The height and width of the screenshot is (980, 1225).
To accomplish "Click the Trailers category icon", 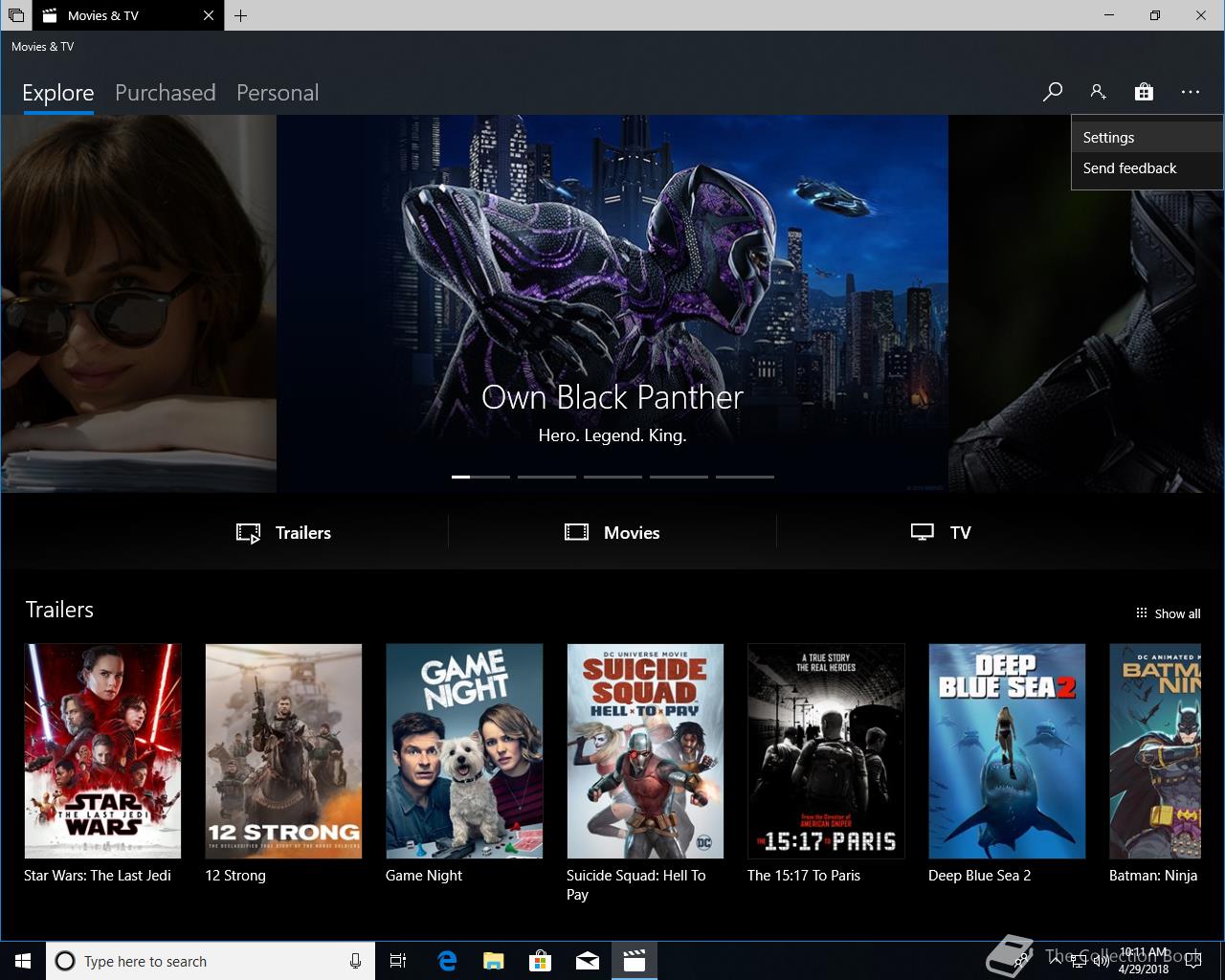I will (248, 533).
